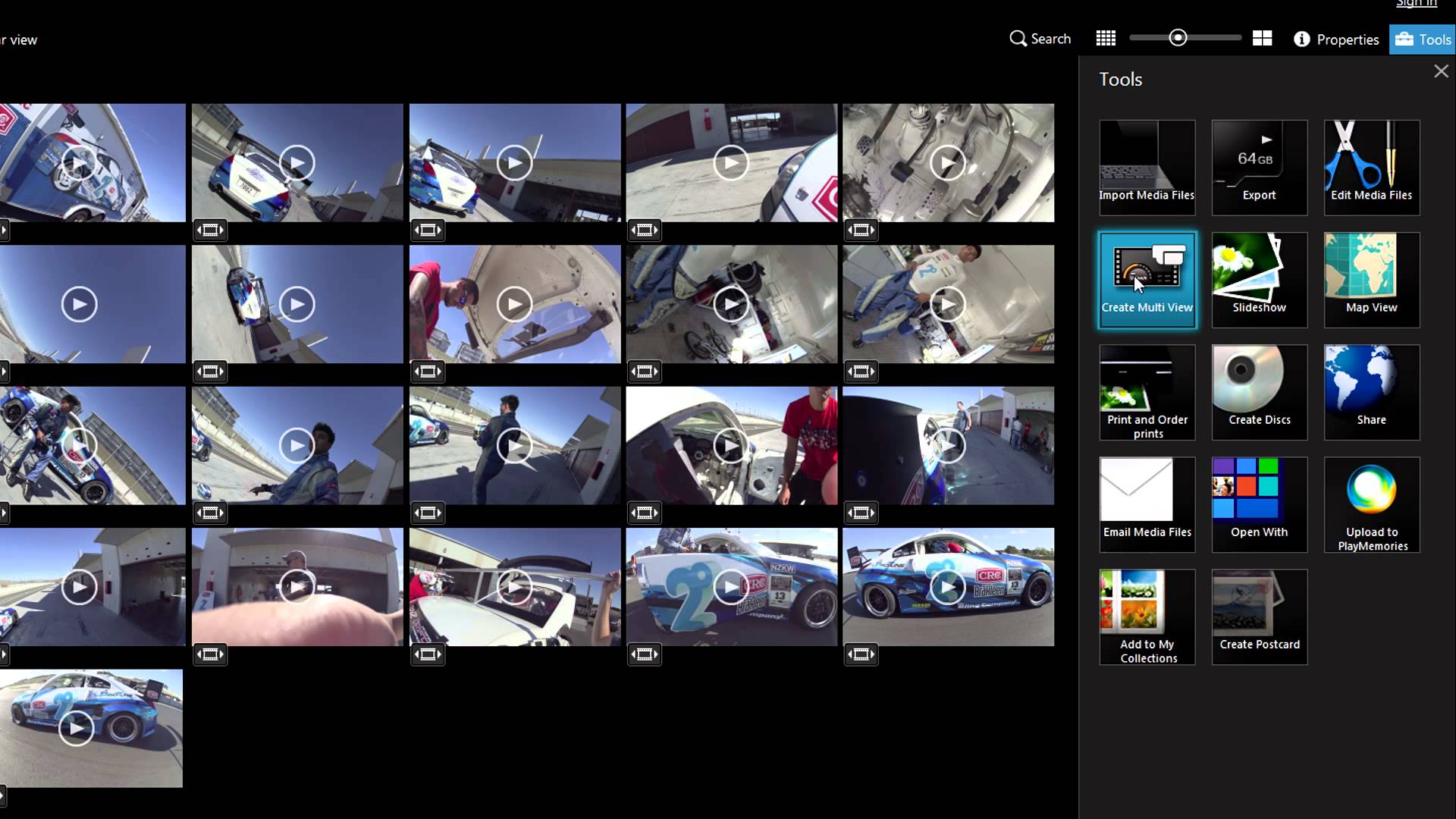The image size is (1456, 819).
Task: Click the Upload to PlayMemories tool
Action: pyautogui.click(x=1371, y=504)
